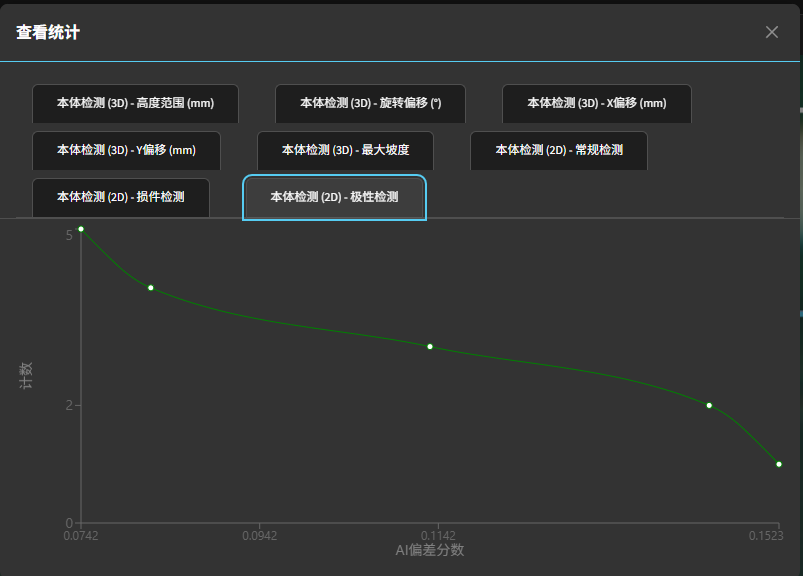Switch to the 旋转偏移 (°) tab
Viewport: 803px width, 576px height.
[x=370, y=103]
